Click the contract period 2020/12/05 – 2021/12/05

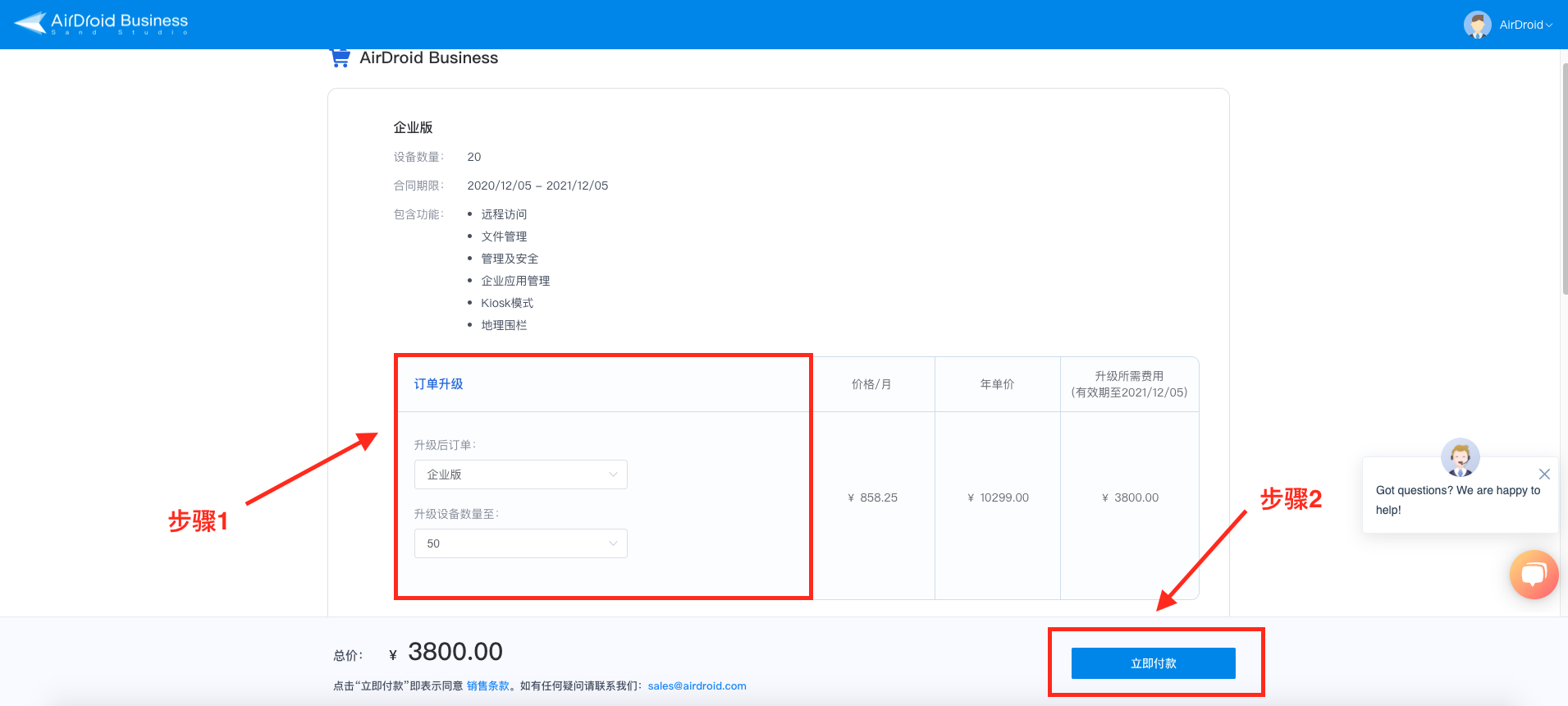(x=537, y=186)
